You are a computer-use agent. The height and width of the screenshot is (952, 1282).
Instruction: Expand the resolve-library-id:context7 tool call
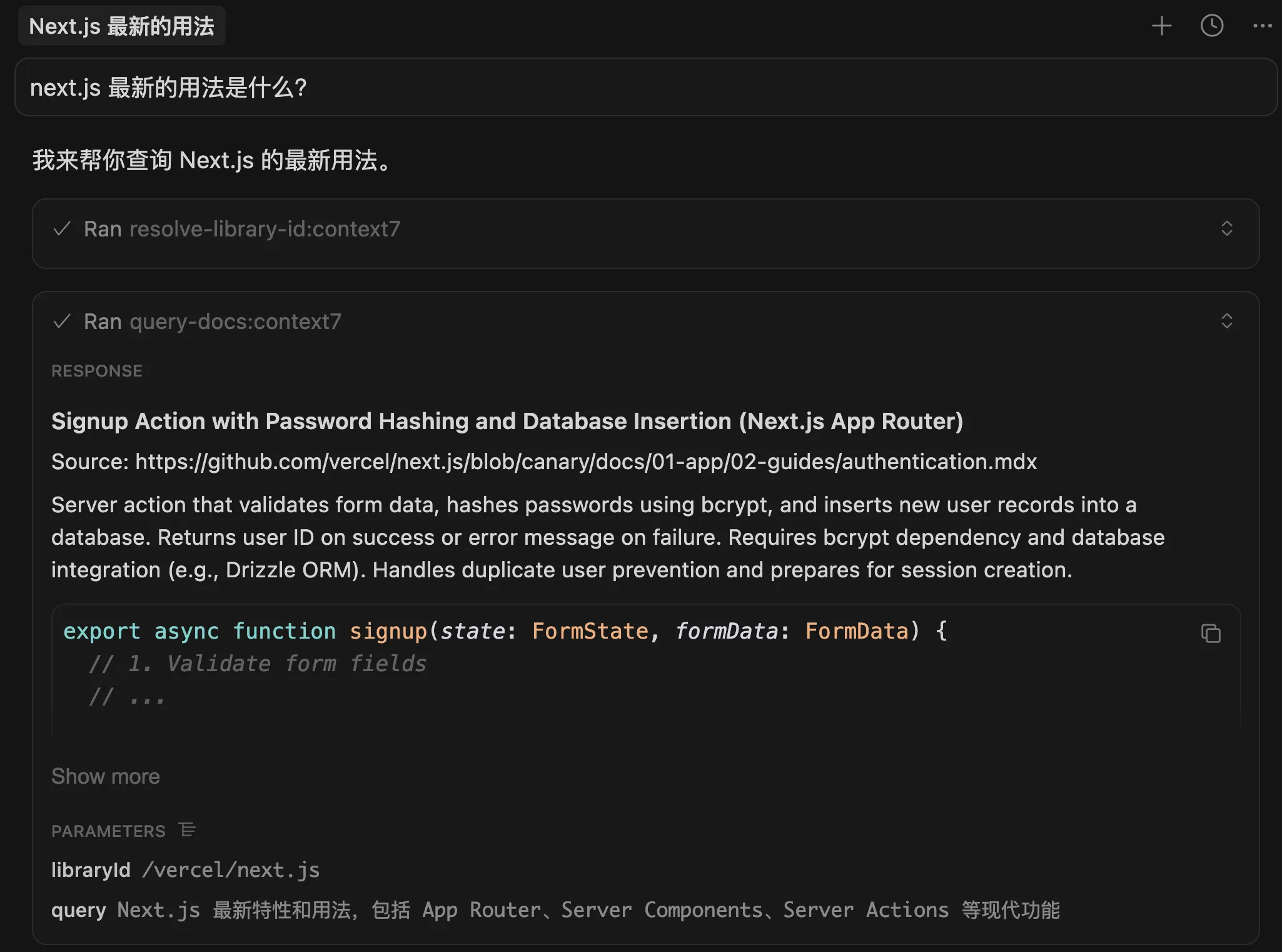(x=1226, y=228)
